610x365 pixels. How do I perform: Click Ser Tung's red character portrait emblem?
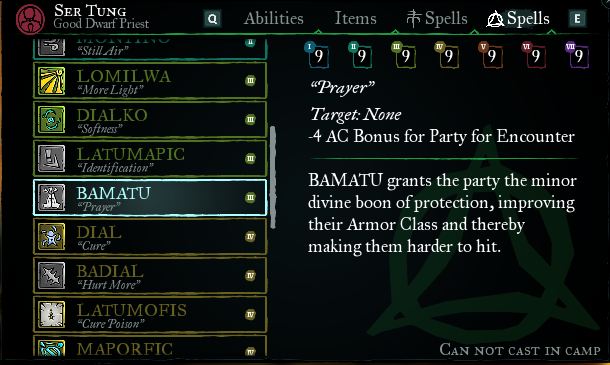coord(30,19)
